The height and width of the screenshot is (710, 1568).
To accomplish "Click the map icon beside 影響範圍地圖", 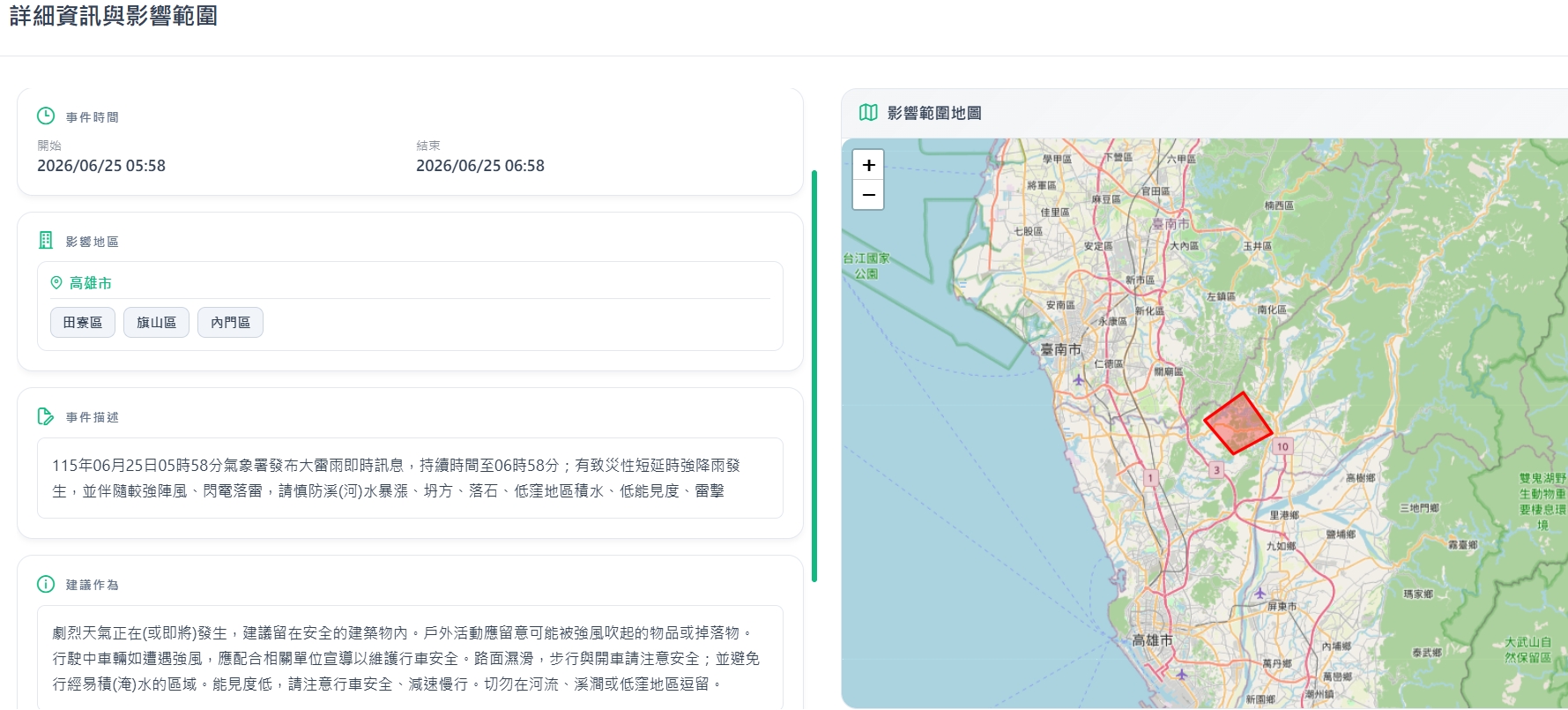I will click(x=868, y=112).
